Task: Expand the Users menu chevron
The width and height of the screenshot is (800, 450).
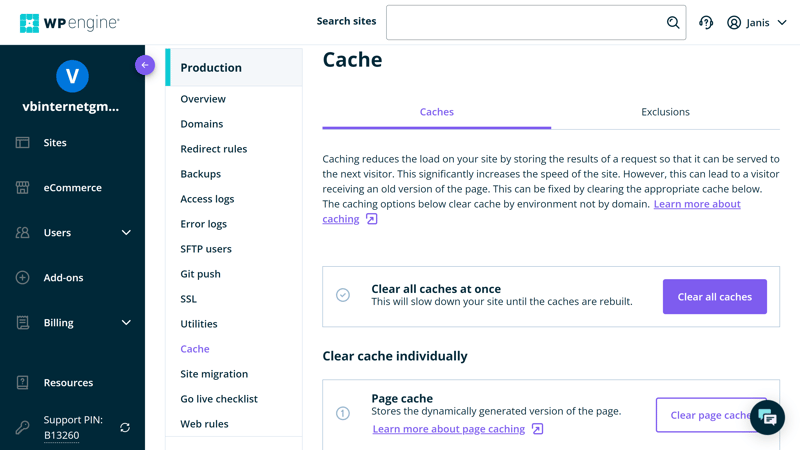Action: [x=126, y=233]
